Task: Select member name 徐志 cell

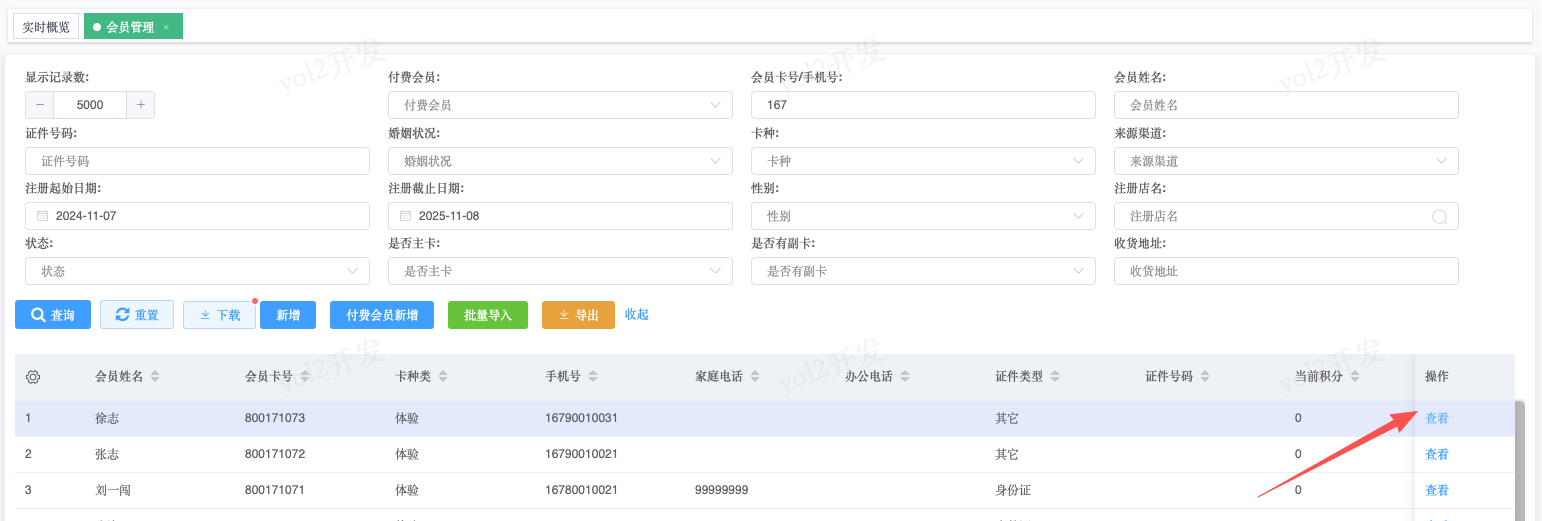Action: click(x=107, y=418)
